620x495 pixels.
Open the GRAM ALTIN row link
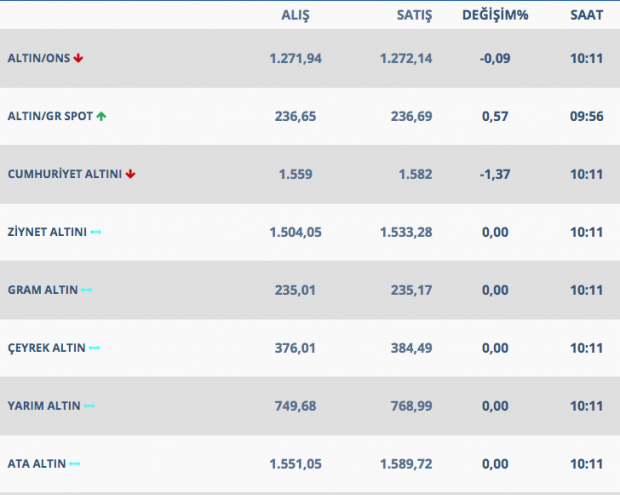(x=42, y=290)
